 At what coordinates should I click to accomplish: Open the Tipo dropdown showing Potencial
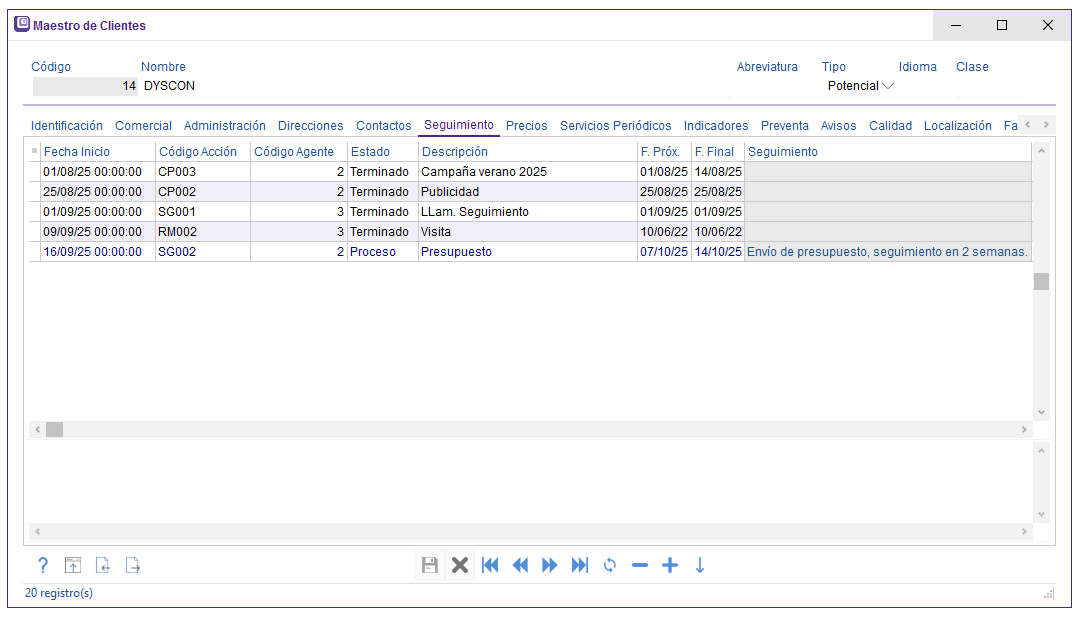click(x=860, y=86)
